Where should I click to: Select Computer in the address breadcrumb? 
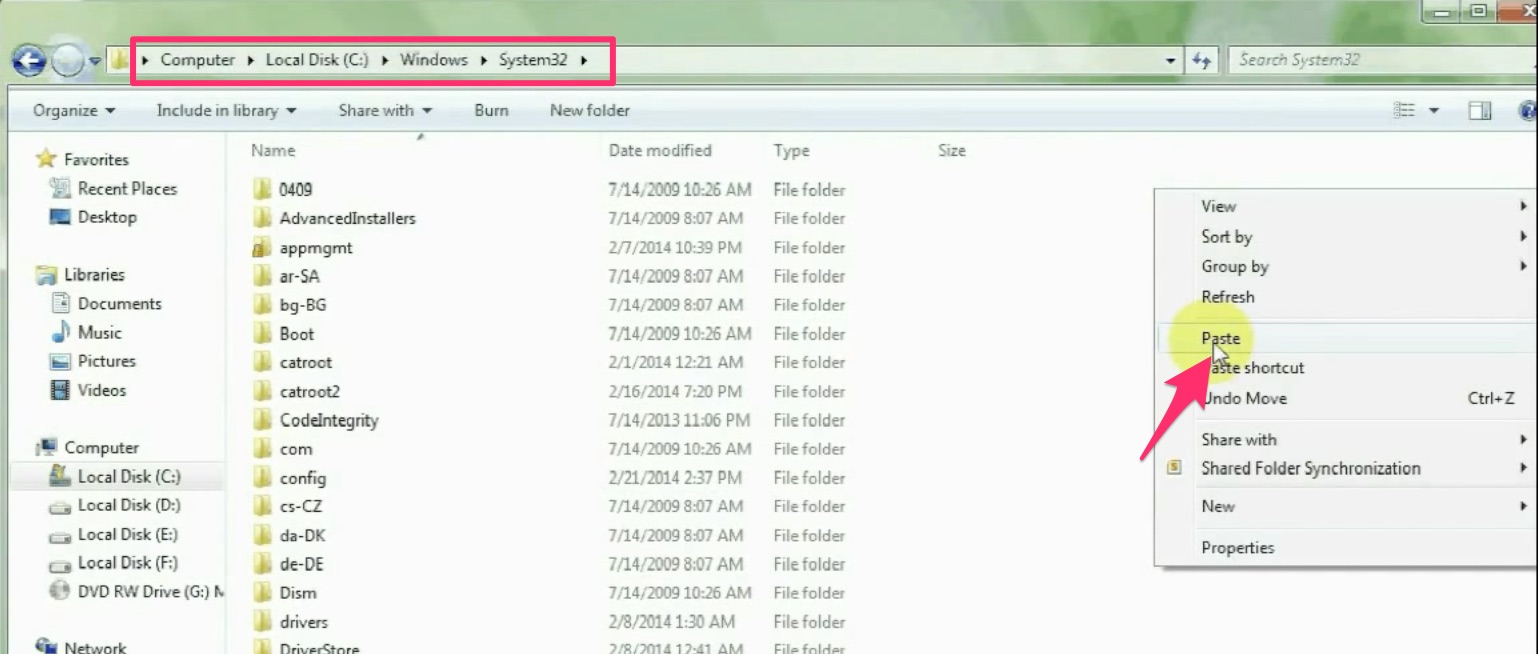click(197, 60)
